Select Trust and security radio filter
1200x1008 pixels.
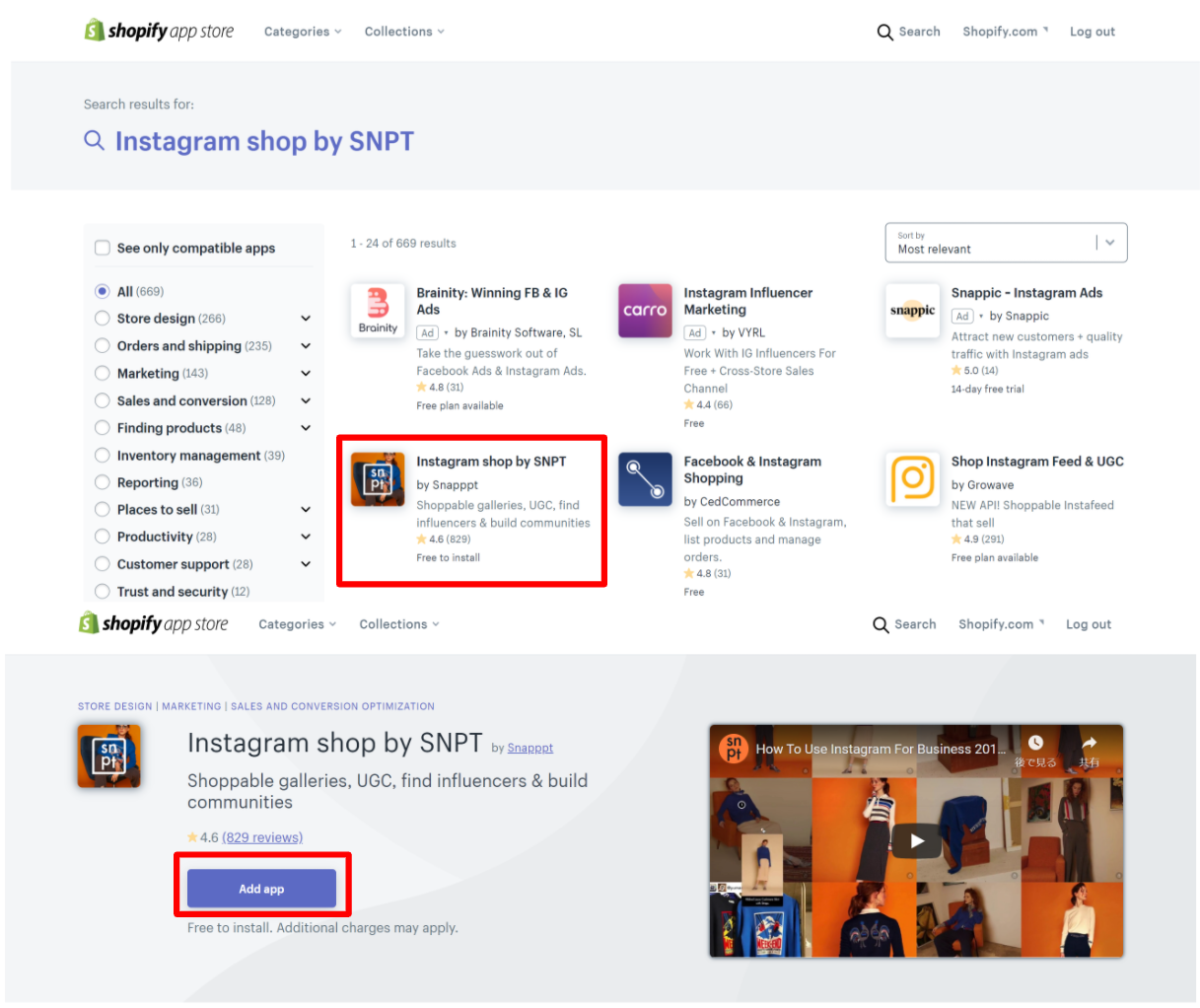(x=102, y=591)
